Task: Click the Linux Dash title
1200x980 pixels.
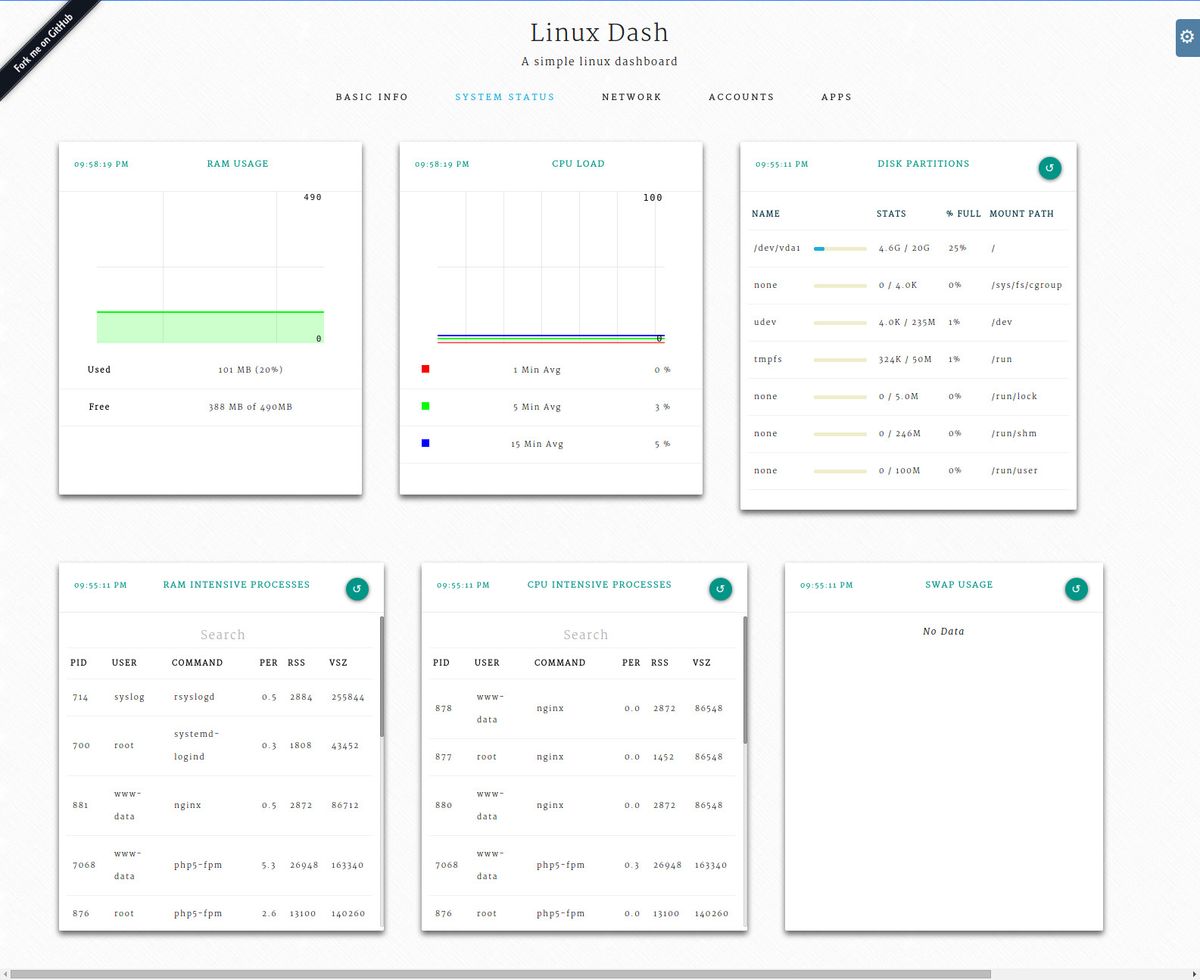Action: (599, 32)
